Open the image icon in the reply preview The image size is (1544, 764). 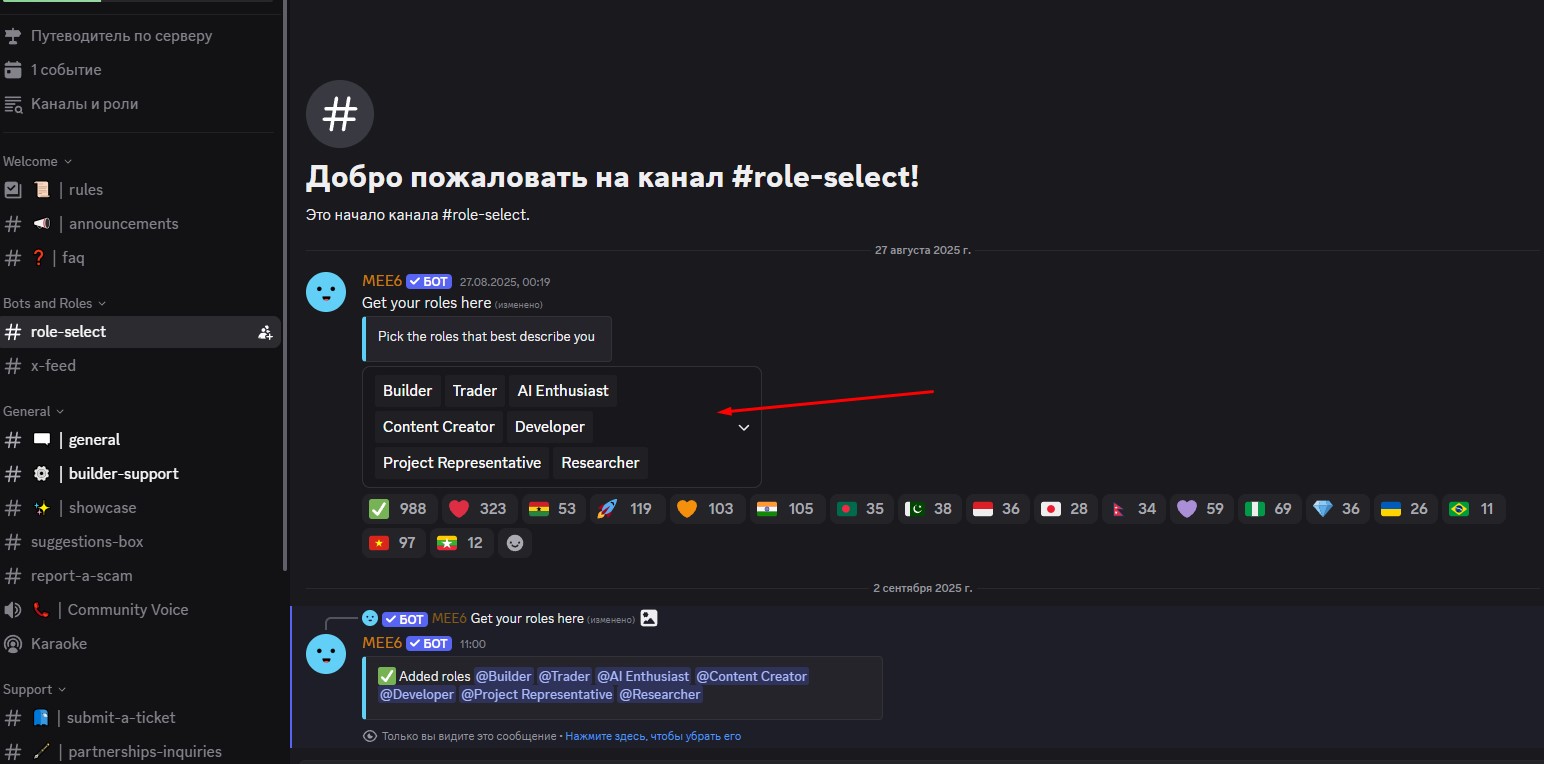[x=649, y=618]
